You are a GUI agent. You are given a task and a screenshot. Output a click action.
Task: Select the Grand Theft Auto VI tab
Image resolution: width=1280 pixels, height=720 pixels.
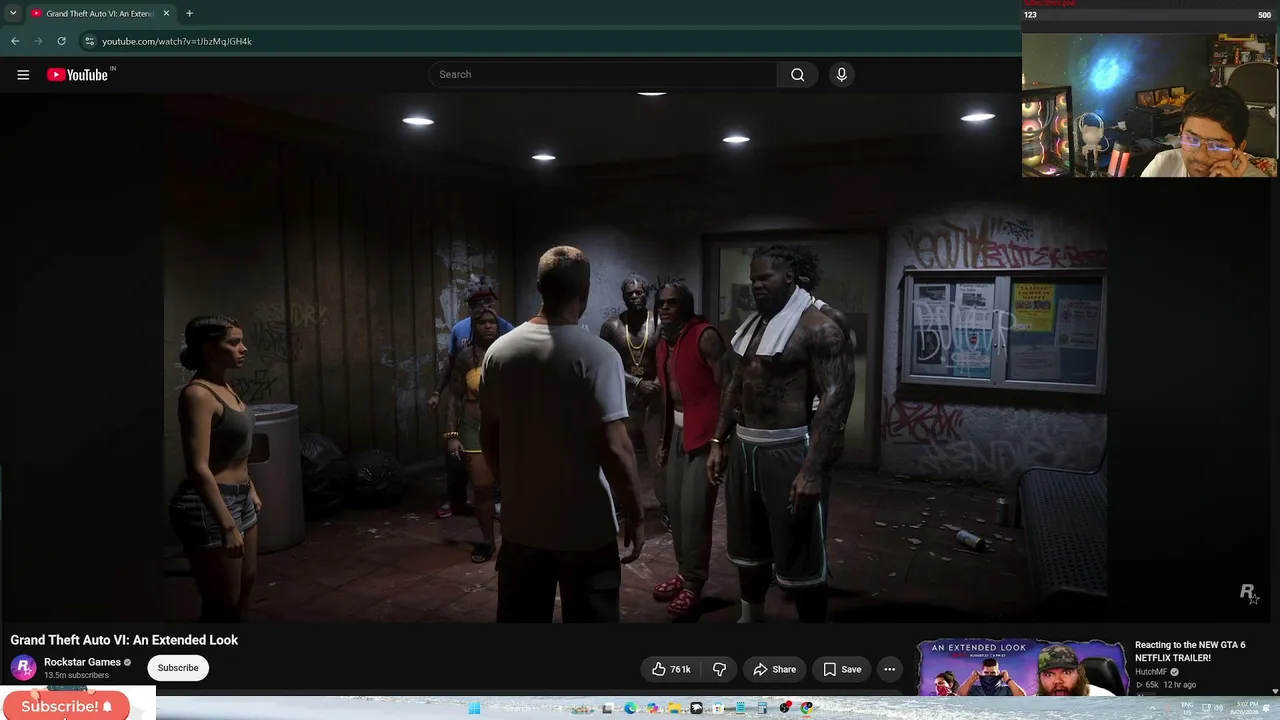pyautogui.click(x=98, y=13)
